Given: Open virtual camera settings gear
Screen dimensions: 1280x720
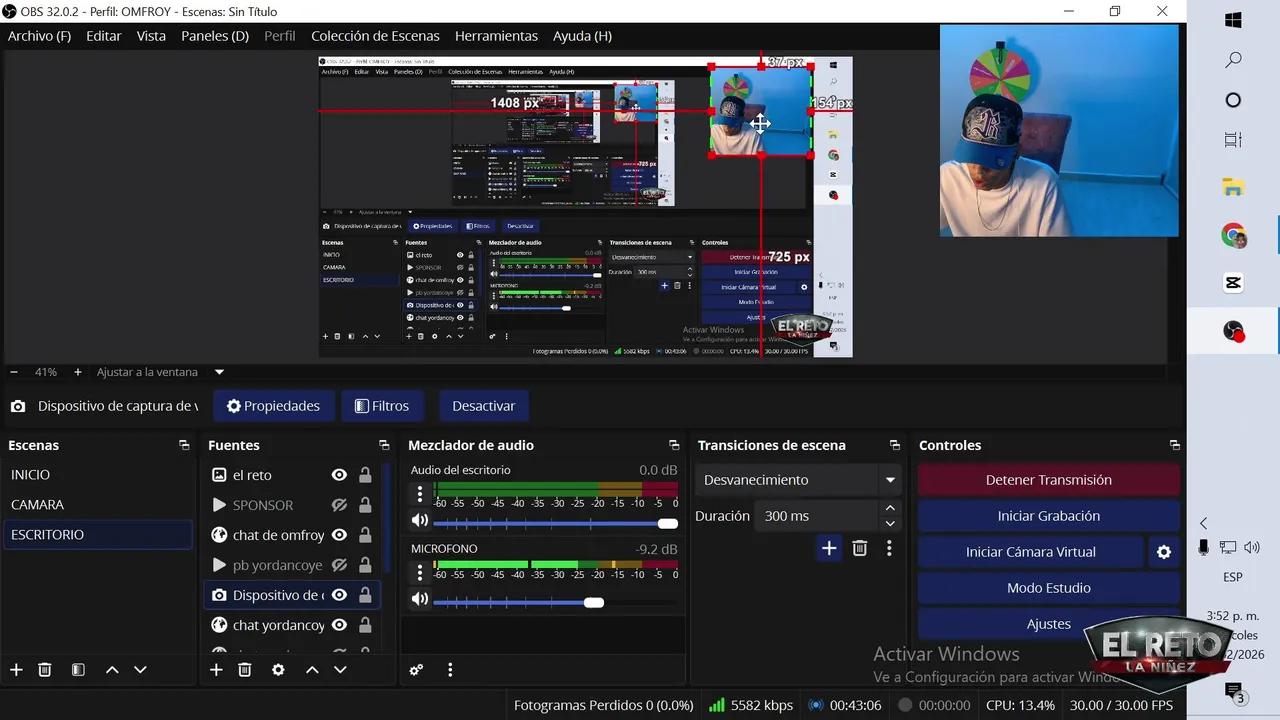Looking at the screenshot, I should [1164, 552].
